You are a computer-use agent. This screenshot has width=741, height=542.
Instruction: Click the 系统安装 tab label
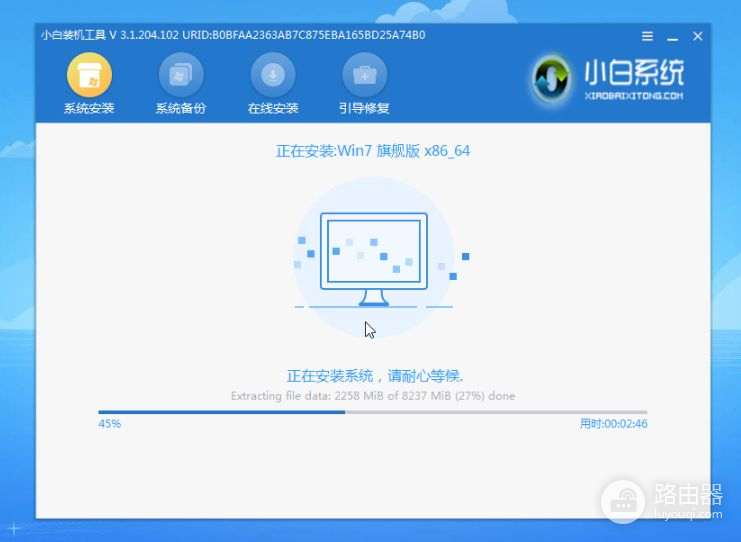pos(89,108)
